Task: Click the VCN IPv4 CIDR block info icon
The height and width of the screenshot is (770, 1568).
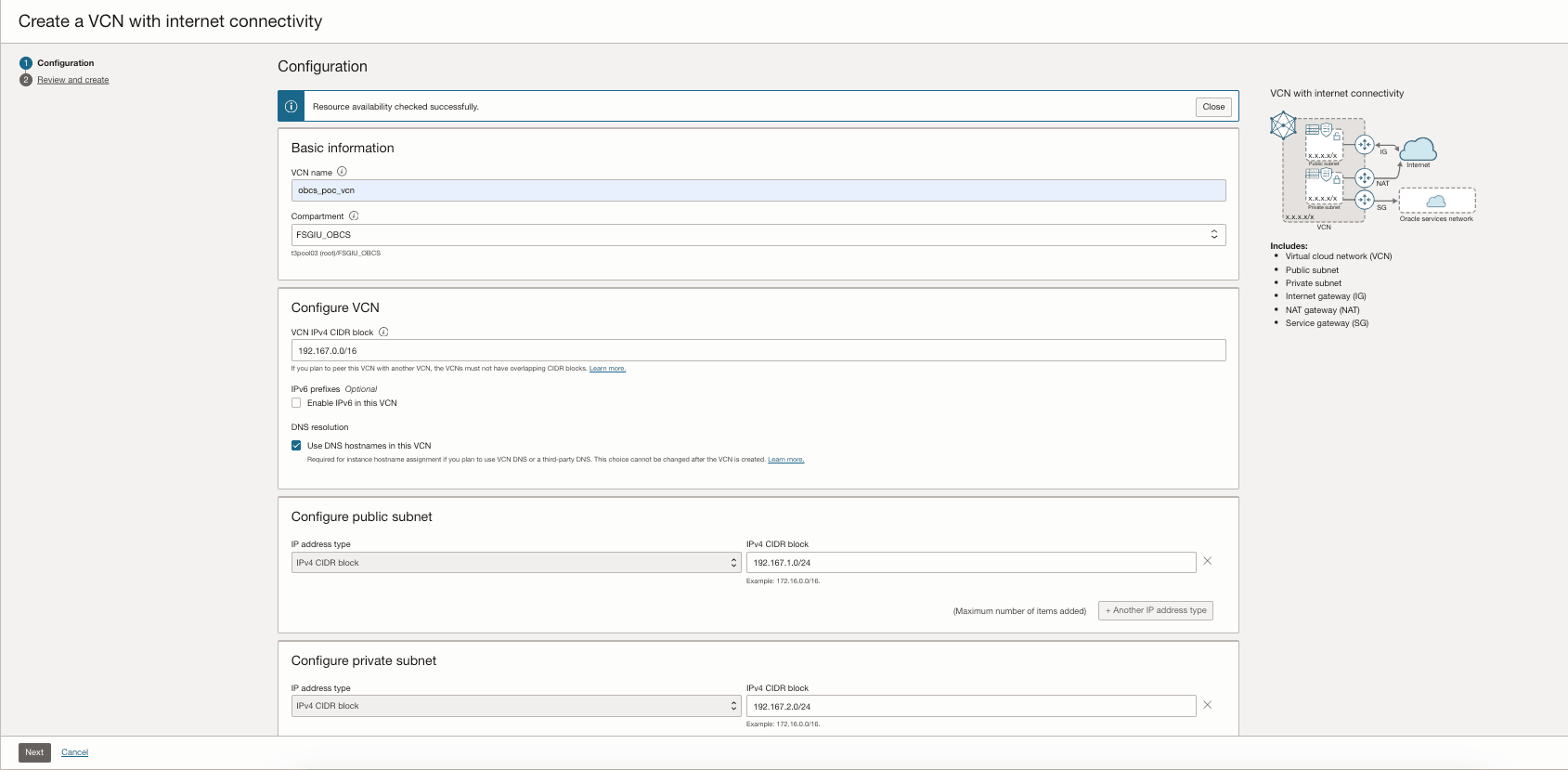Action: [x=383, y=332]
